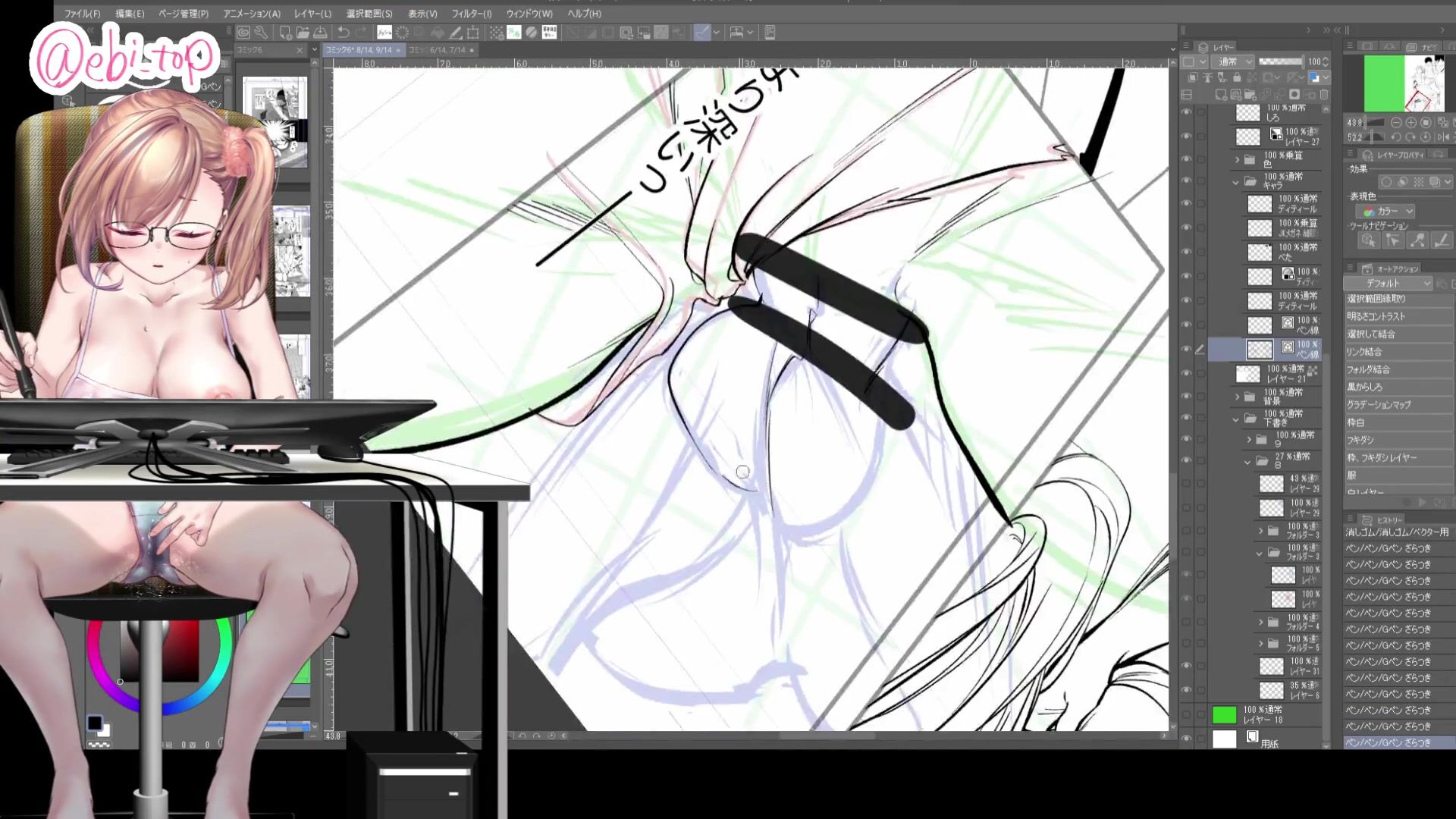Toggle visibility of レイヤー 18 green layer
Viewport: 1456px width, 819px height.
(x=1186, y=714)
